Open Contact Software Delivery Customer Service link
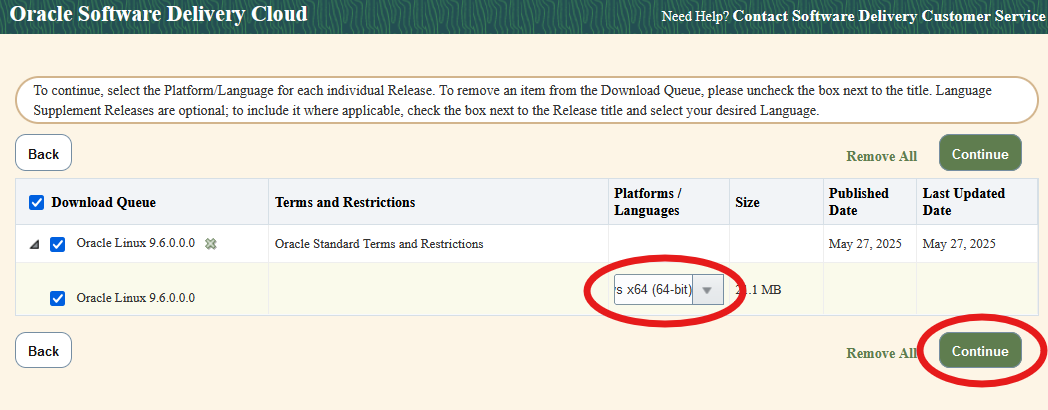 [889, 15]
